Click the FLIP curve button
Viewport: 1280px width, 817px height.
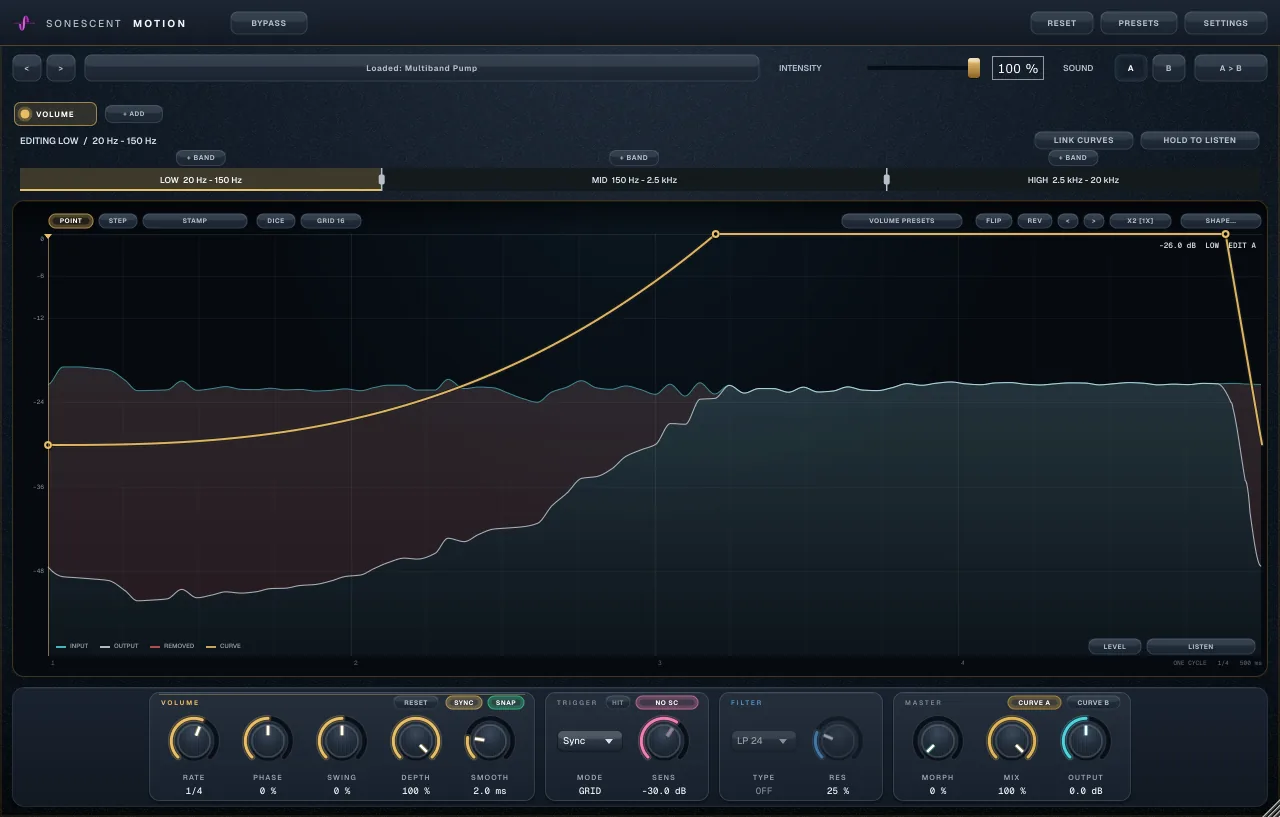pos(994,221)
